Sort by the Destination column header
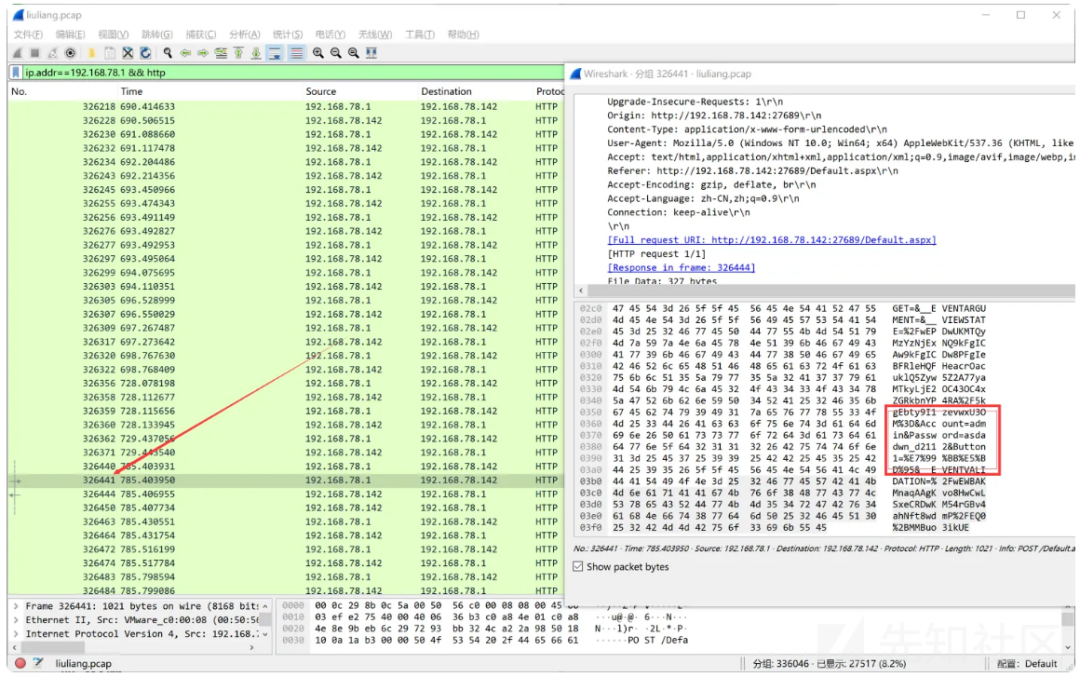Viewport: 1080px width, 677px height. [446, 91]
